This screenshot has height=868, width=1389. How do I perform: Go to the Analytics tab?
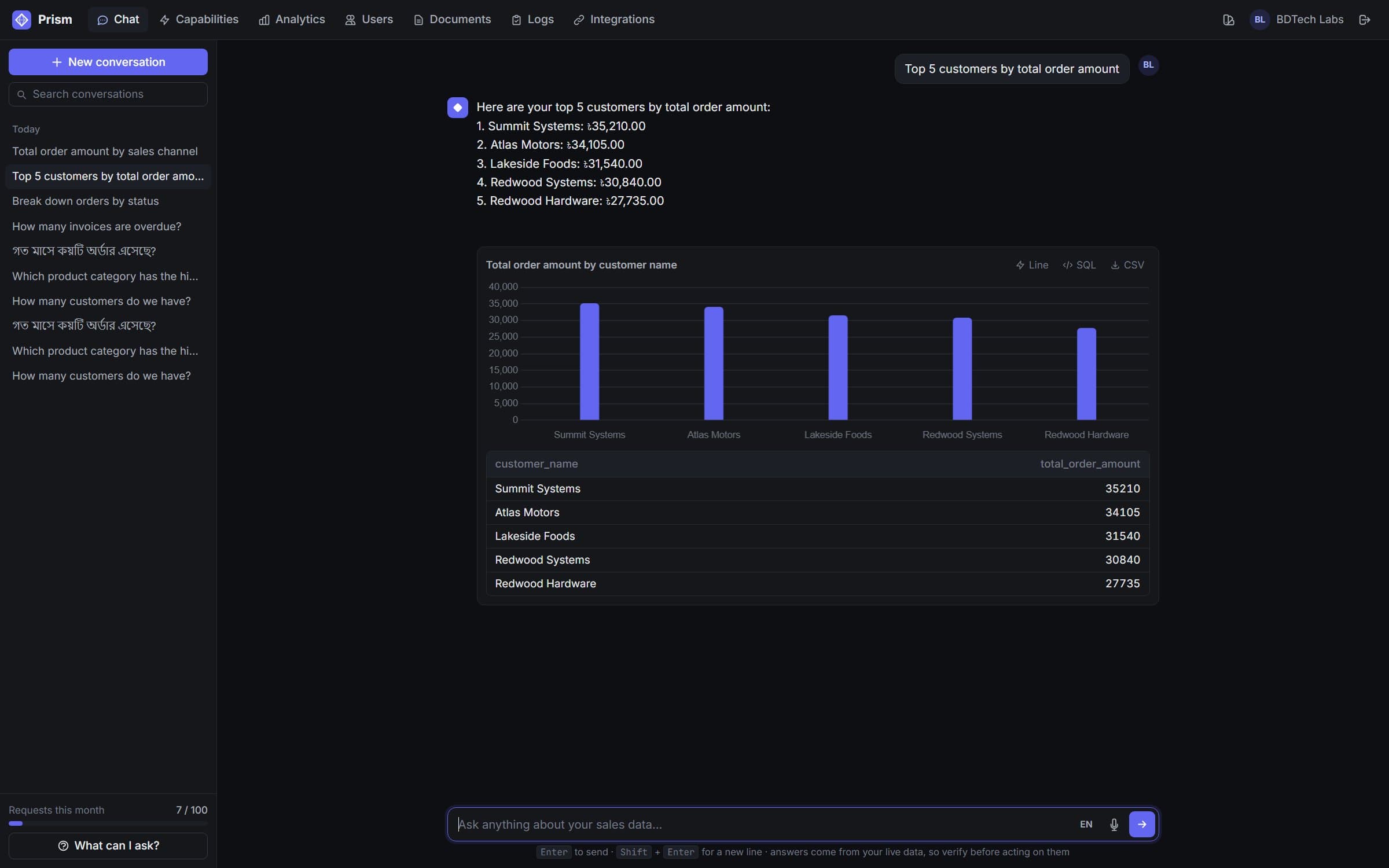292,20
